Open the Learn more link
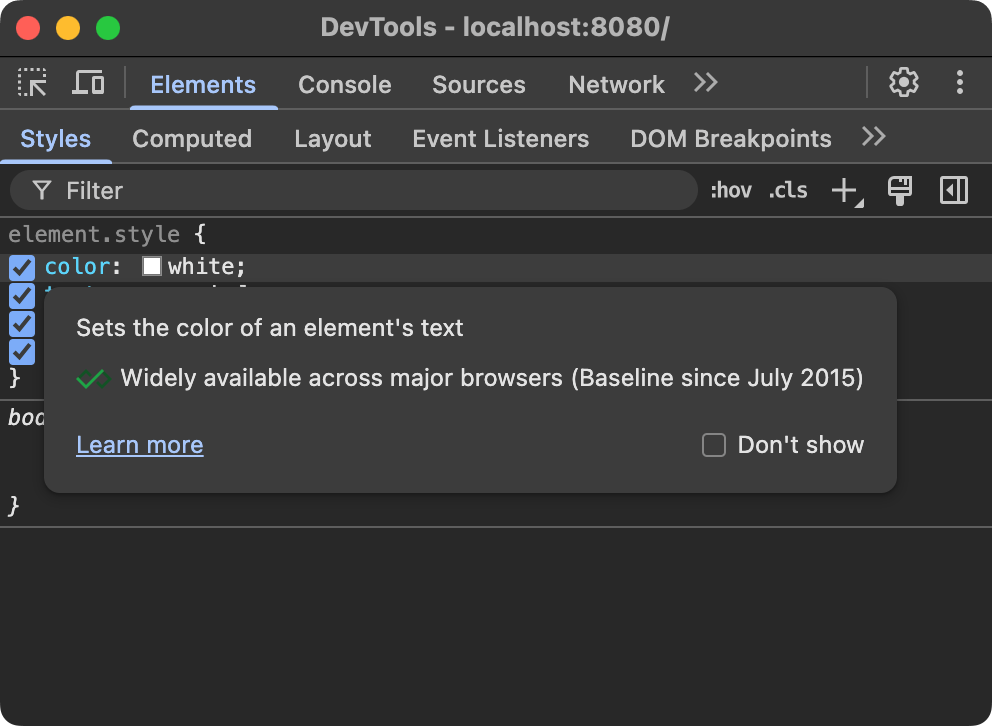992x726 pixels. 139,445
